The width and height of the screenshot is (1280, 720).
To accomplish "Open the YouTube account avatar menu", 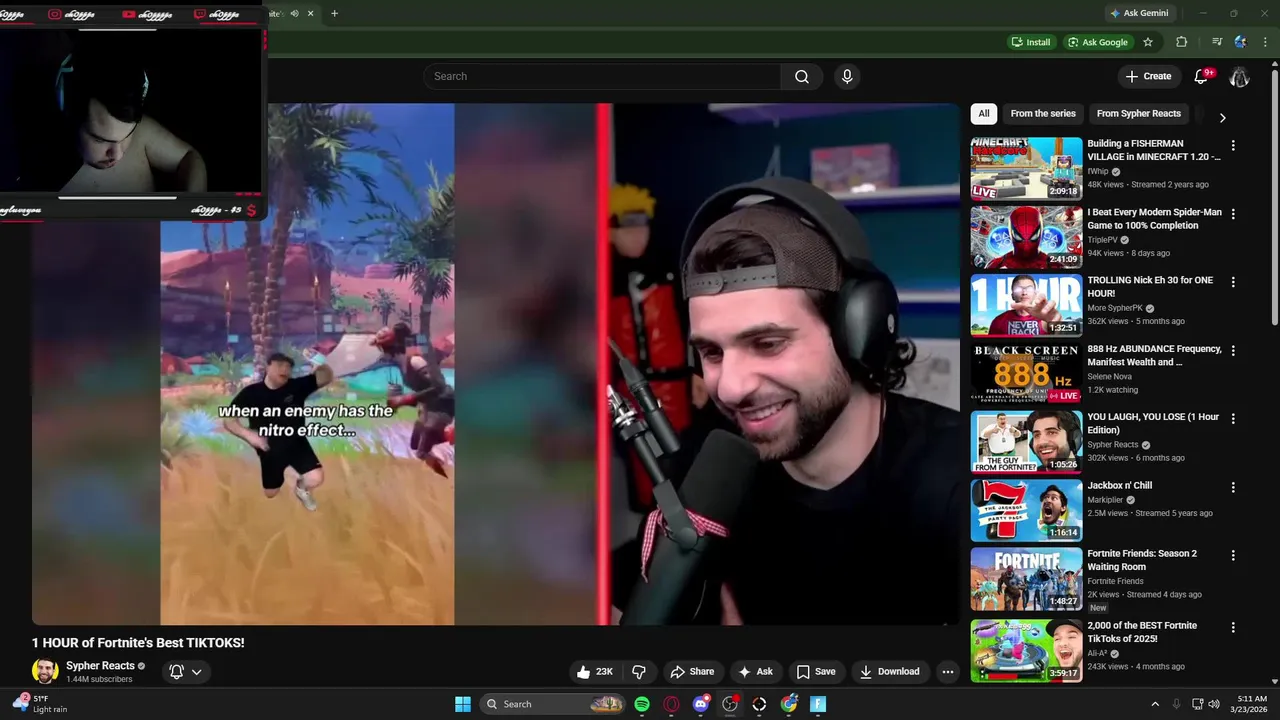I will click(x=1239, y=77).
